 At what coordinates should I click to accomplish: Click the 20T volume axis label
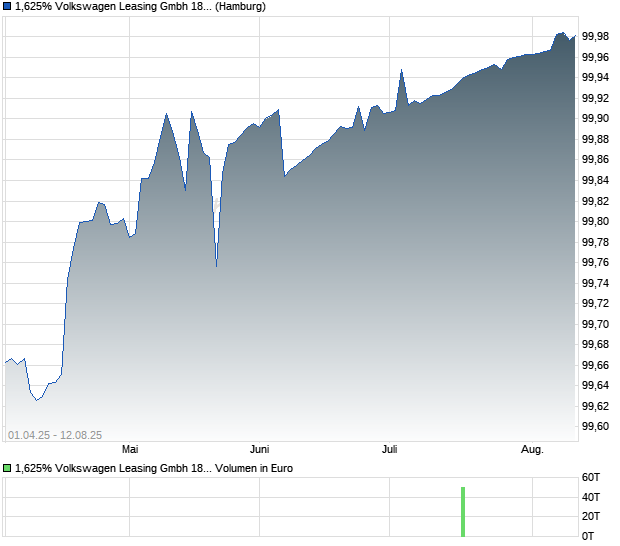point(591,516)
